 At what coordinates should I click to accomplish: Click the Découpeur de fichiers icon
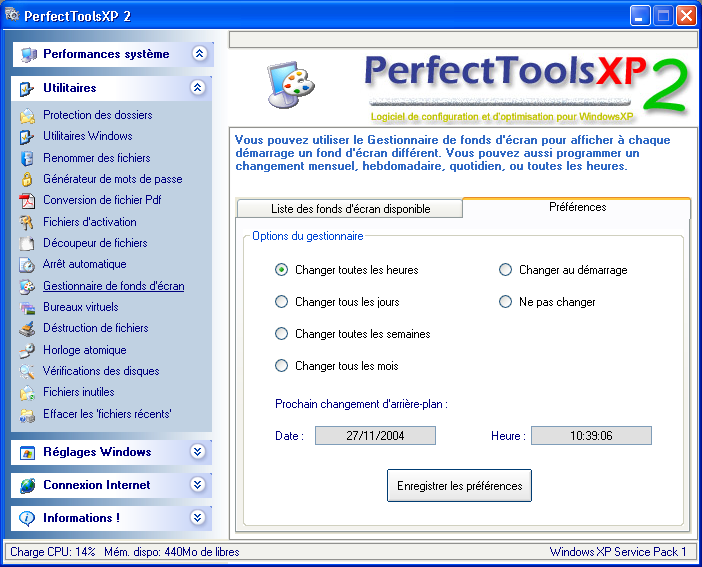pos(27,243)
